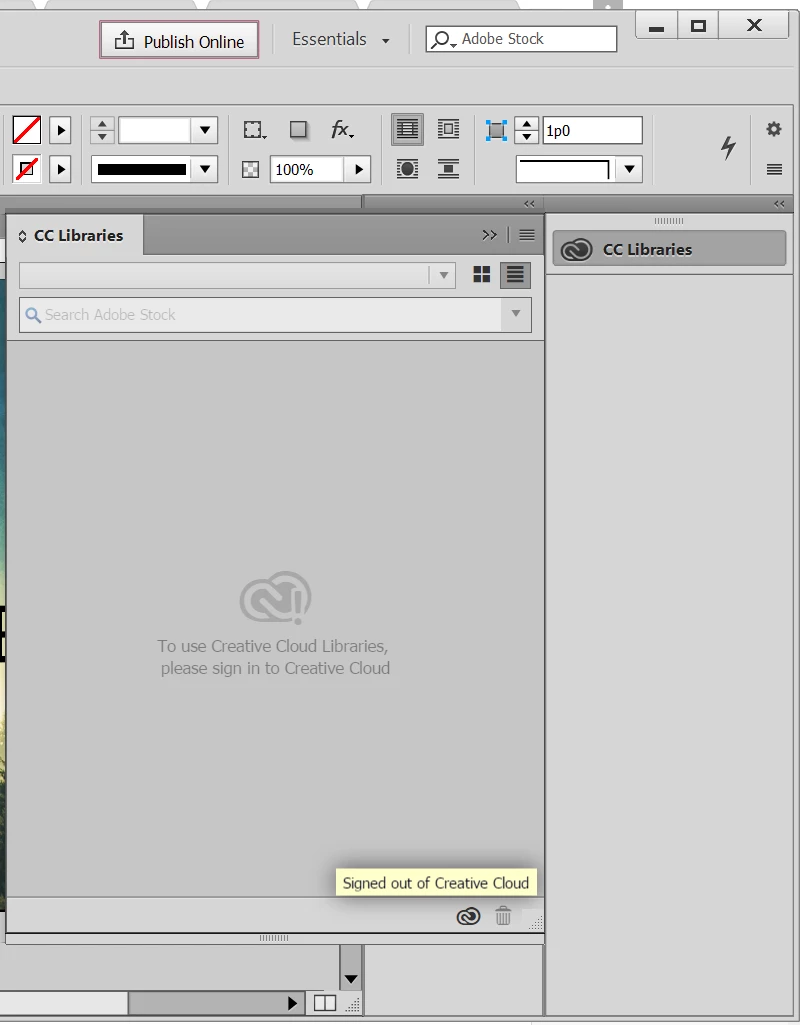Click the Creative Cloud warning logo
This screenshot has width=800, height=1025.
pyautogui.click(x=276, y=597)
